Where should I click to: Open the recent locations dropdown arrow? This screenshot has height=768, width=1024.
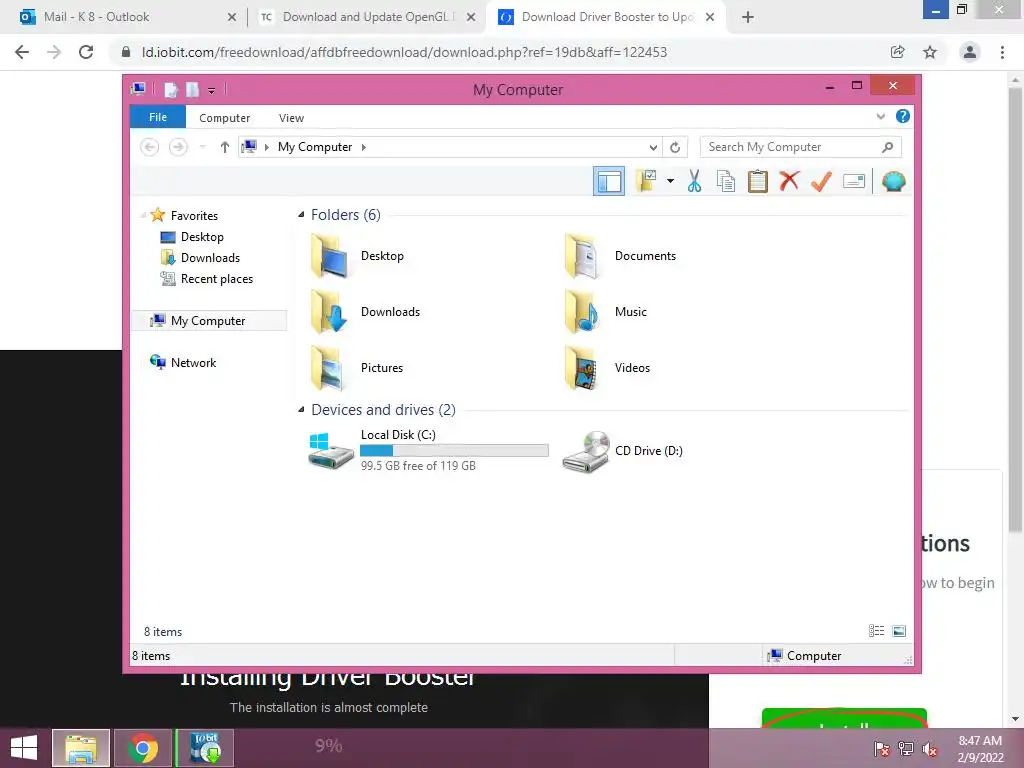coord(202,147)
